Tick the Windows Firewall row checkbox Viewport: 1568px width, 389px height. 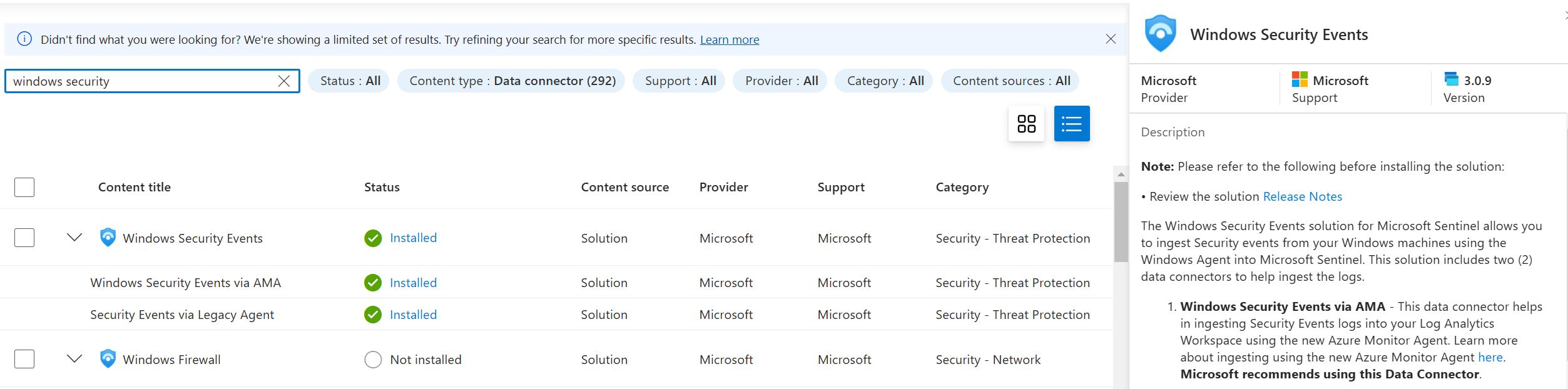24,359
